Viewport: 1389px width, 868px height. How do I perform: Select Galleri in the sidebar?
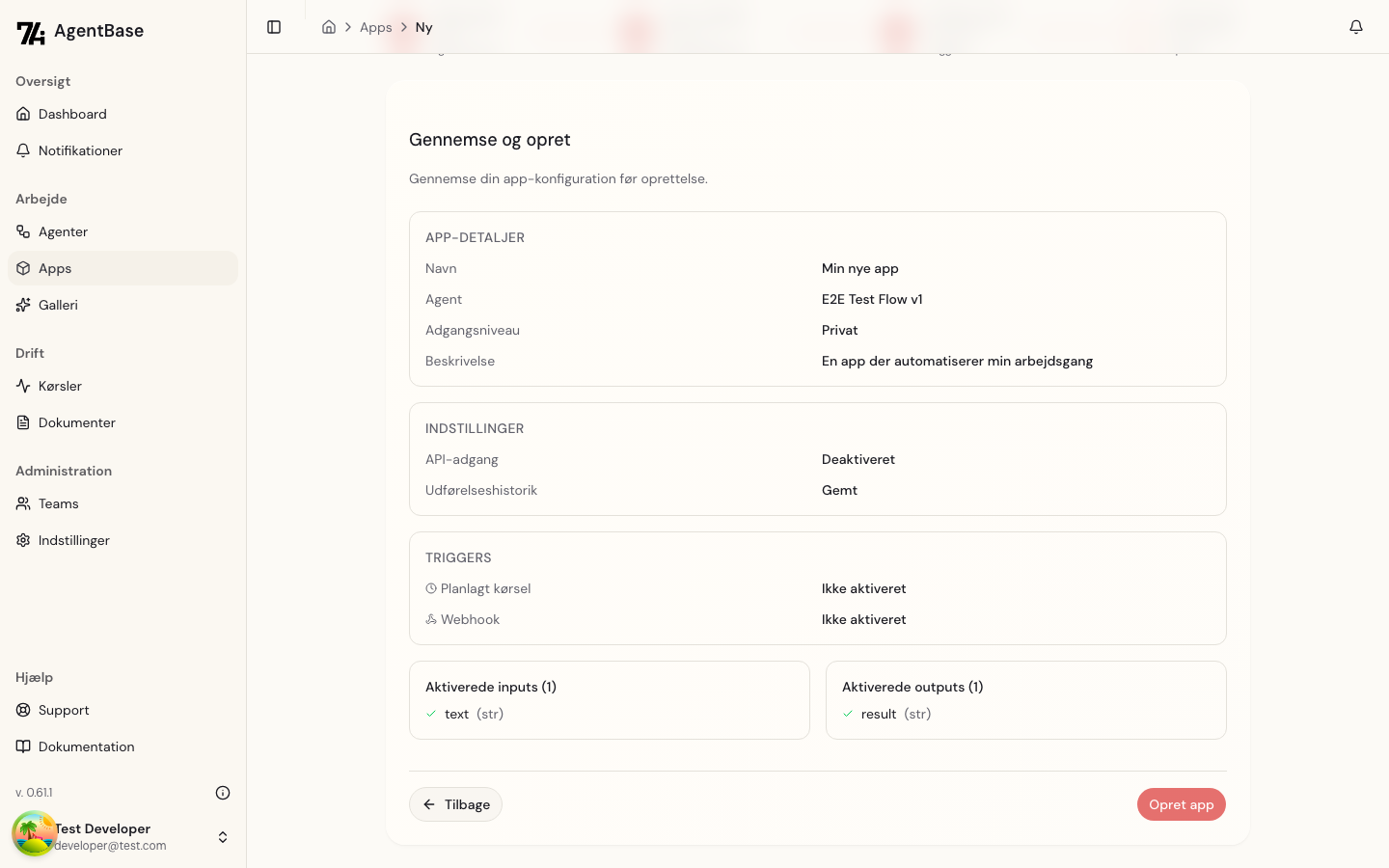[x=58, y=305]
